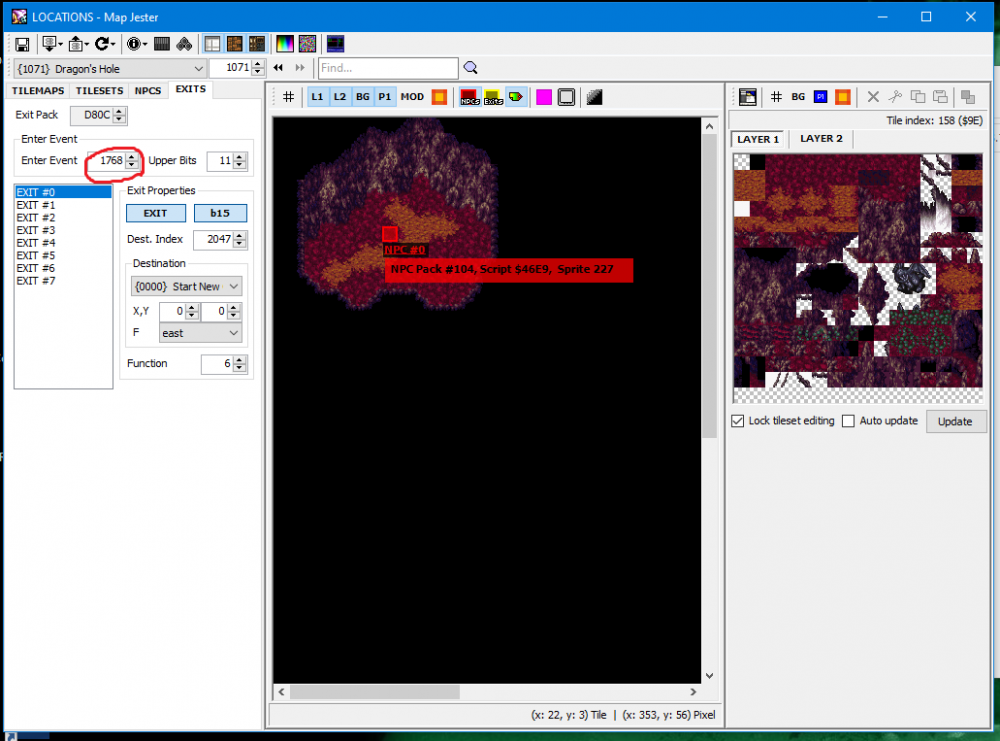
Task: Toggle the Exits overlay icon
Action: [493, 97]
